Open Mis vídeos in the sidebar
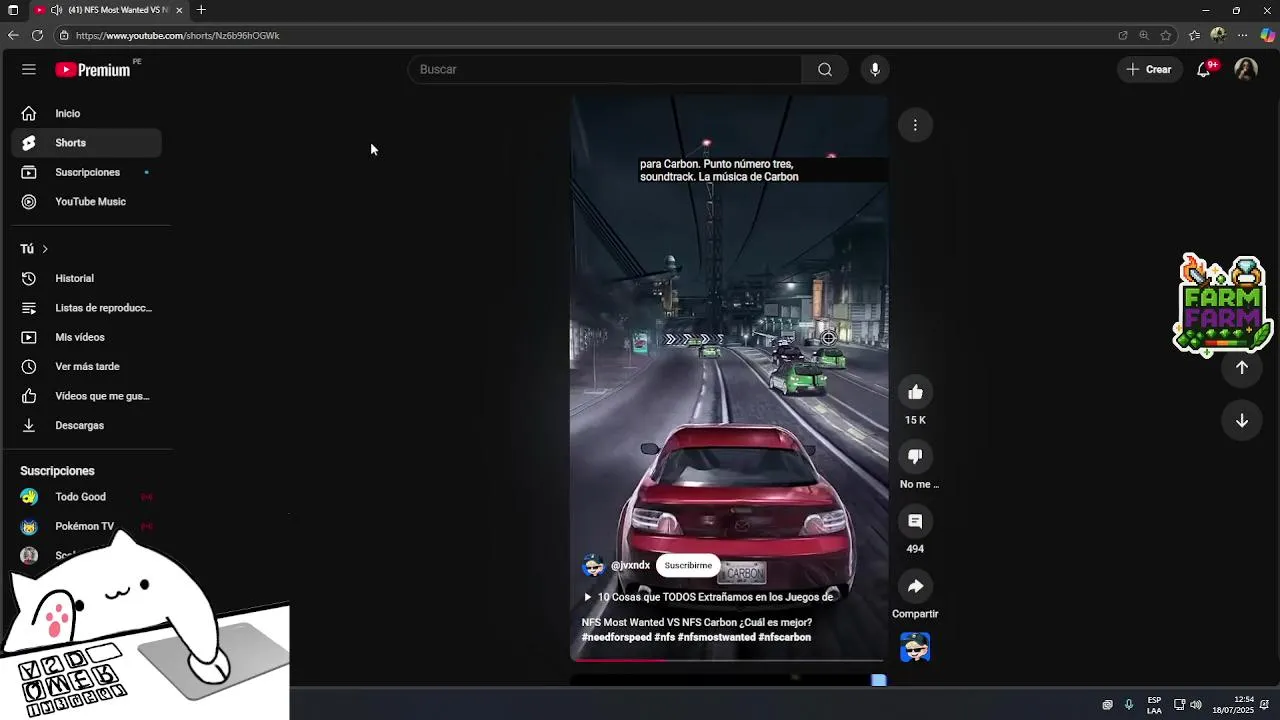 (87, 337)
